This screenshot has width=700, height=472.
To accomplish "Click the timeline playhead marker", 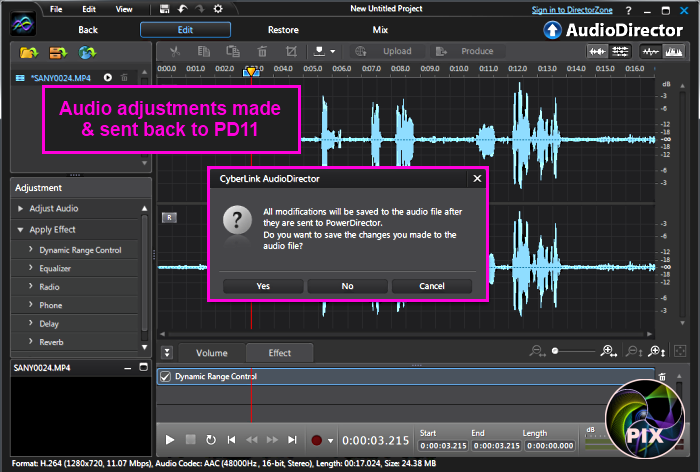I will click(x=251, y=71).
